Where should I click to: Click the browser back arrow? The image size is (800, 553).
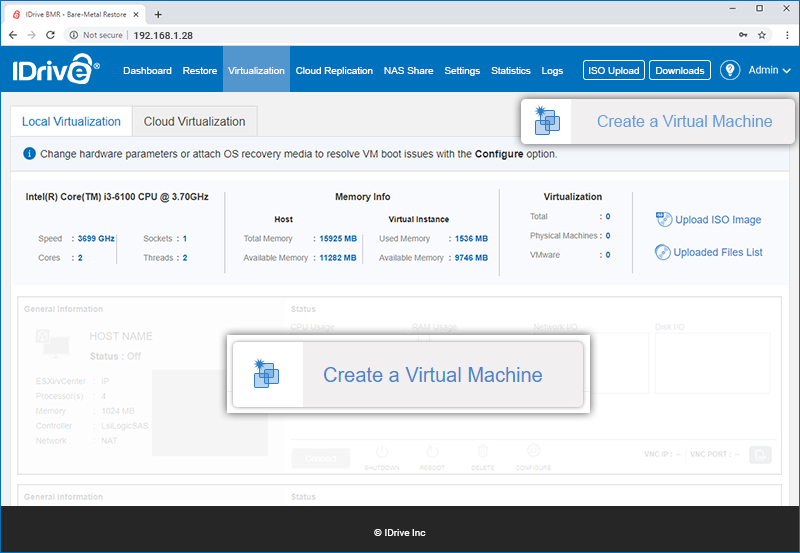point(13,35)
